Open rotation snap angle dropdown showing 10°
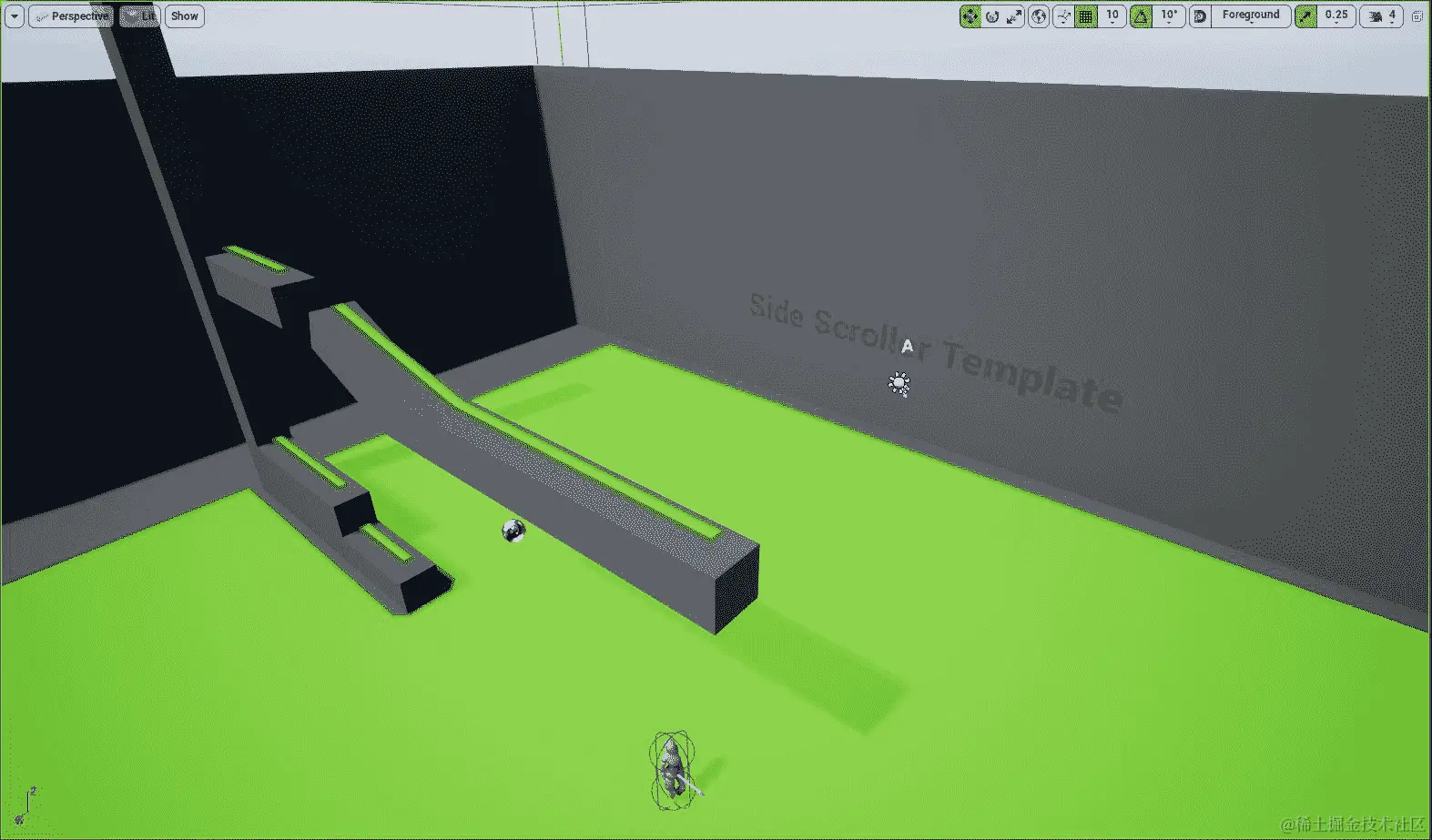Screen dimensions: 1432x840 tap(1169, 16)
